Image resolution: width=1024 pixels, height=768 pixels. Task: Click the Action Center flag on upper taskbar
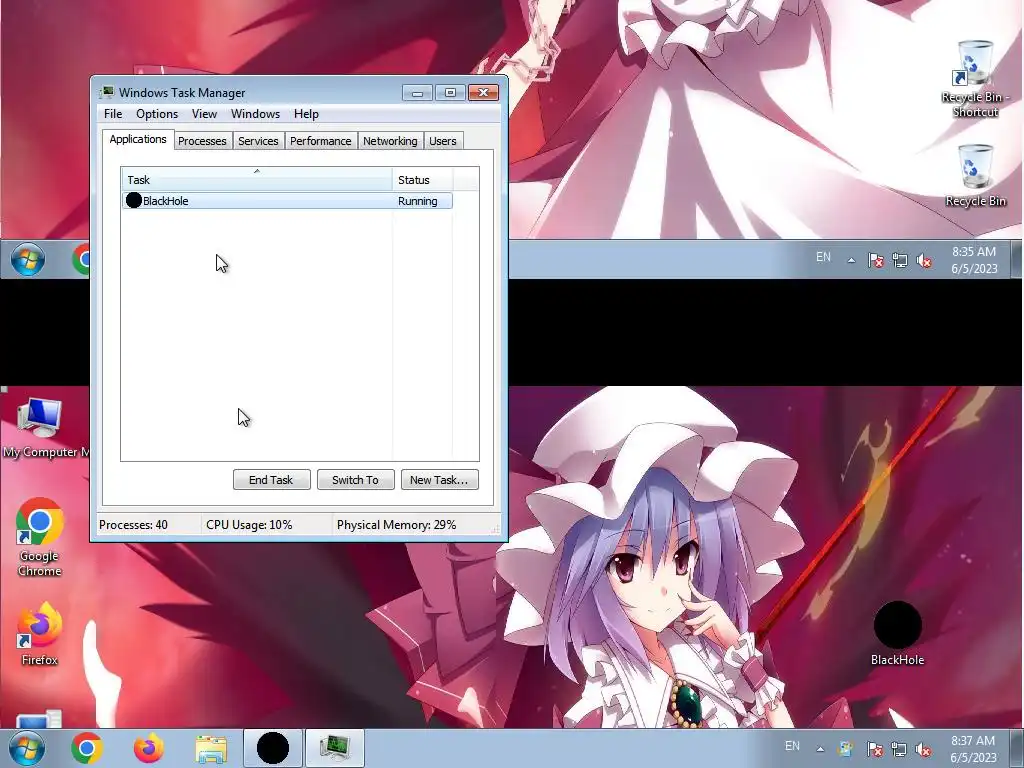pyautogui.click(x=876, y=261)
